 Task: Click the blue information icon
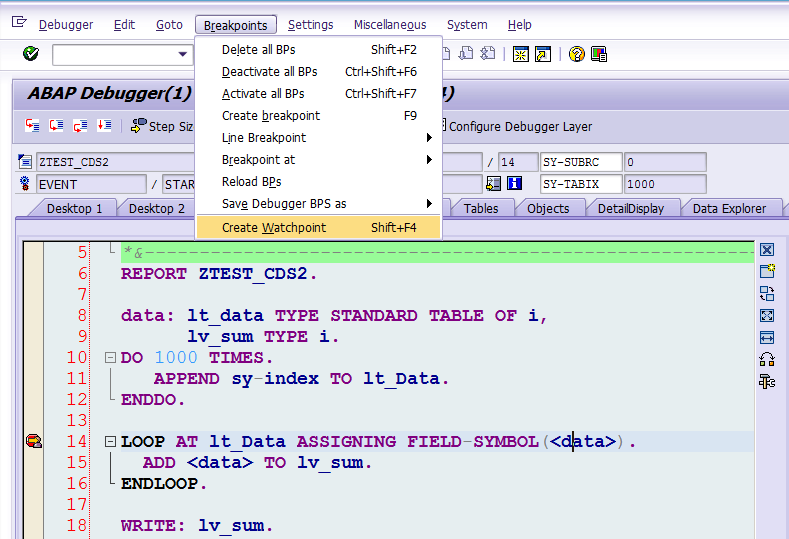click(x=514, y=183)
